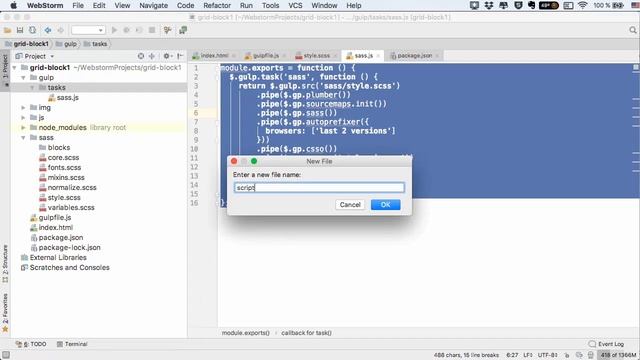Select Scratches and Consoles node
The width and height of the screenshot is (640, 360).
65,267
